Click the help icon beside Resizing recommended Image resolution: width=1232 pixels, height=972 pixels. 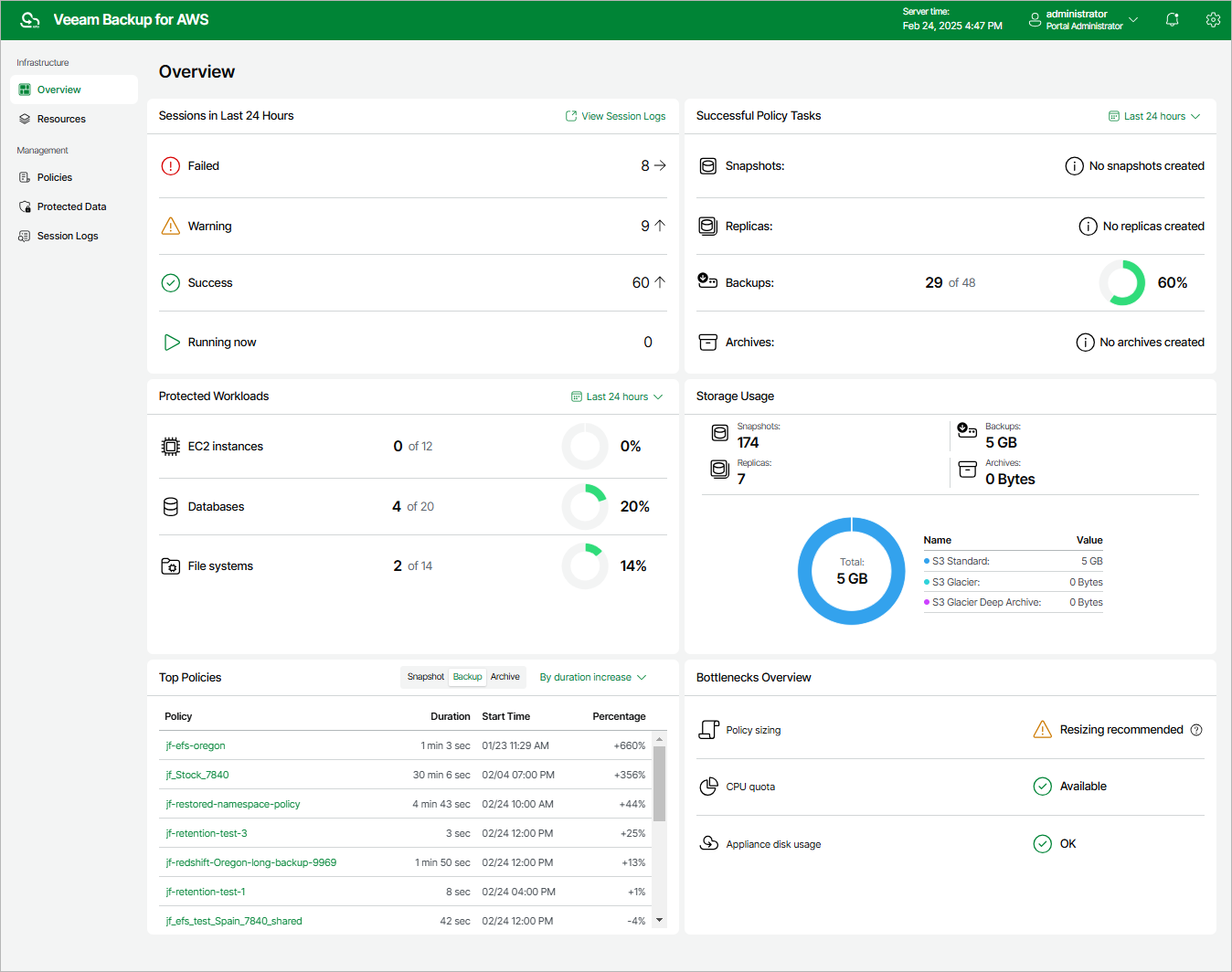coord(1196,730)
